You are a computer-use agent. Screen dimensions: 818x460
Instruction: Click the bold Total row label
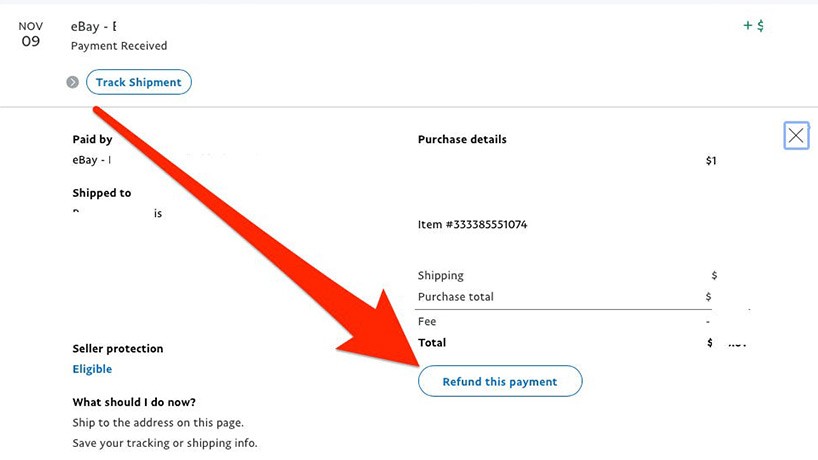[x=432, y=343]
